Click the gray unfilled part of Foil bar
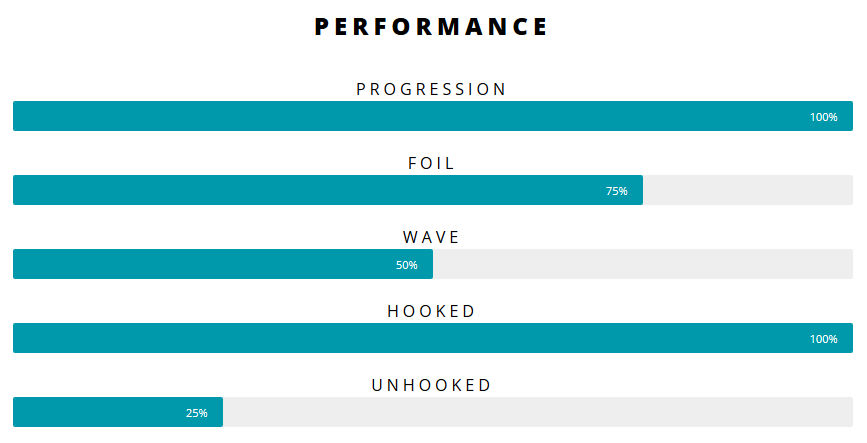 (748, 190)
